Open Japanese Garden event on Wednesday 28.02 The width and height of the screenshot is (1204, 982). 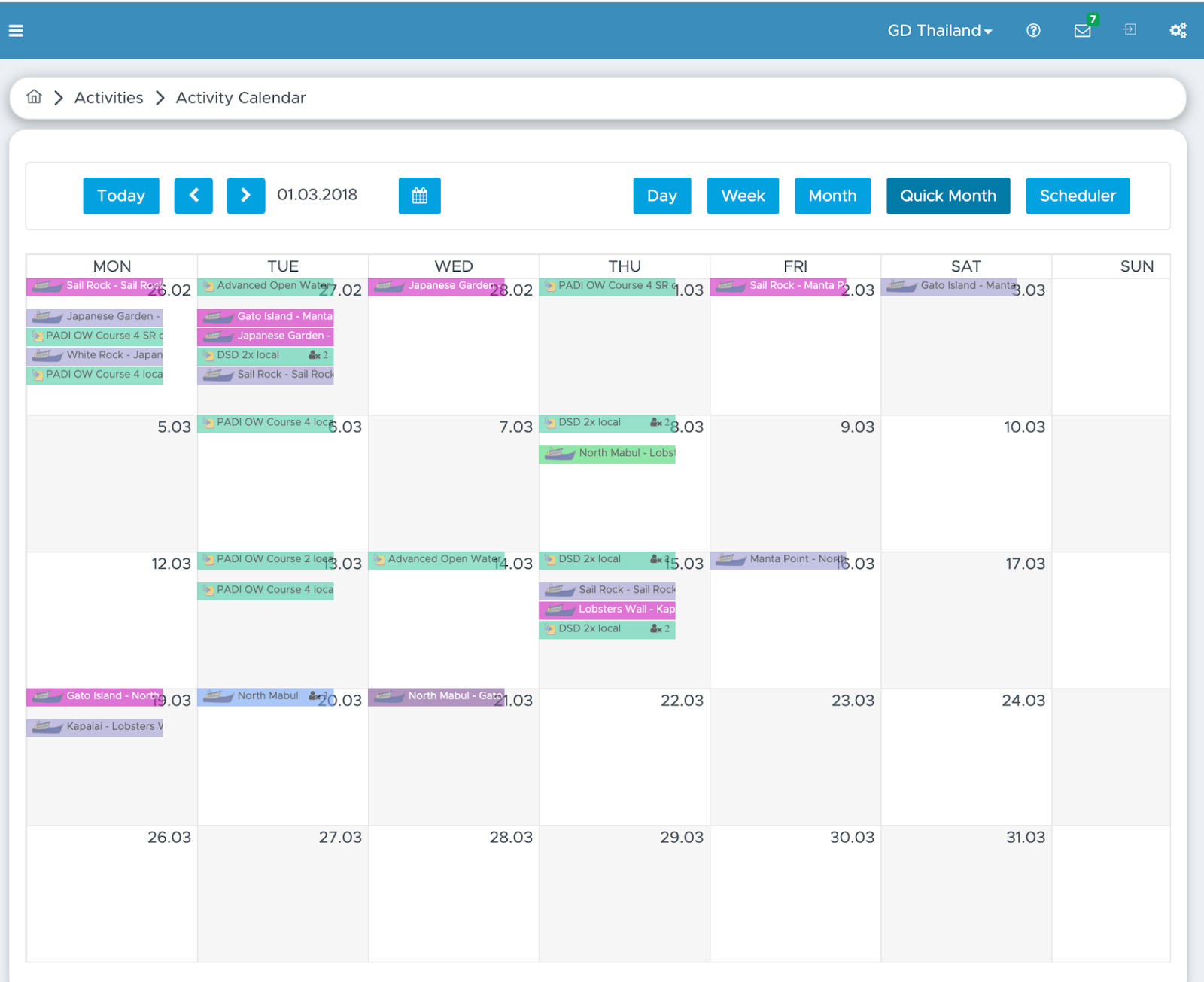point(436,286)
